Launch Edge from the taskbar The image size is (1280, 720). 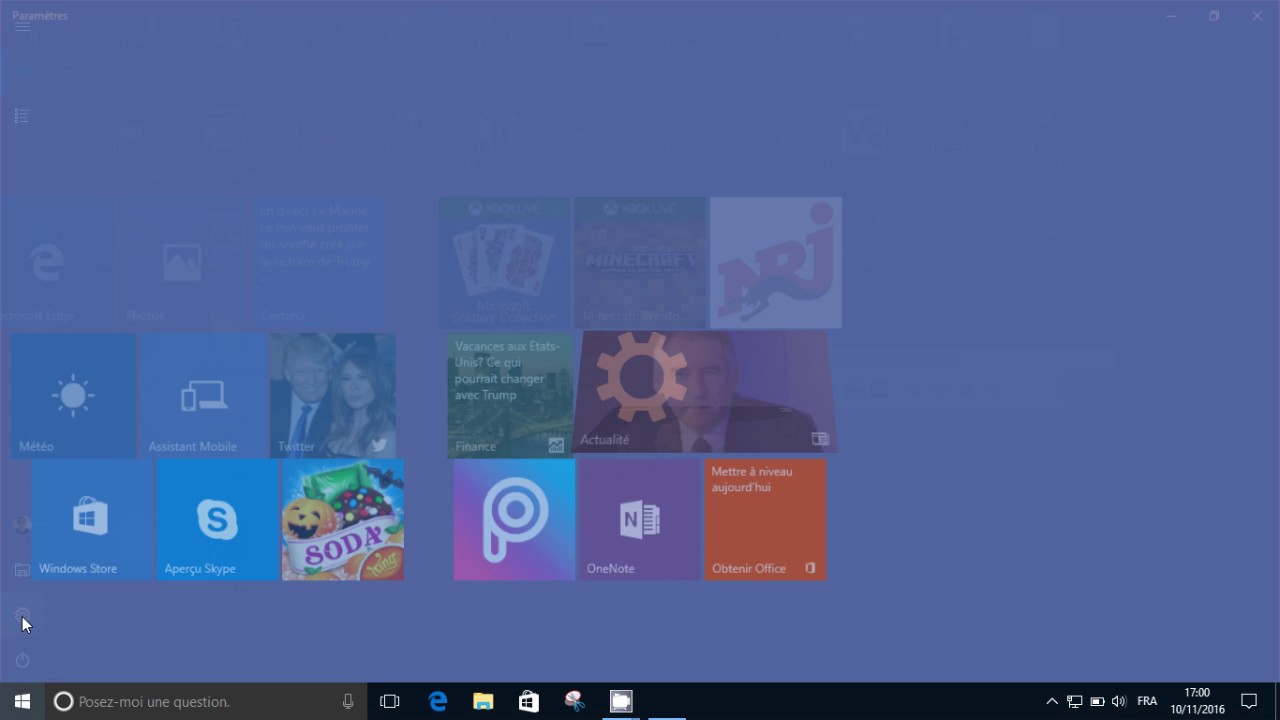coord(438,701)
